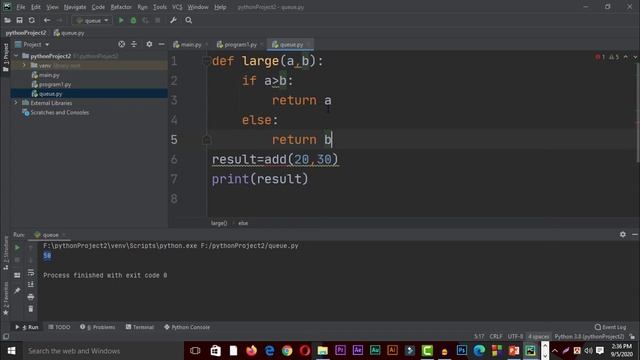Click the Open folder icon in the toolbar
Viewport: 640px width, 360px height.
[7, 20]
